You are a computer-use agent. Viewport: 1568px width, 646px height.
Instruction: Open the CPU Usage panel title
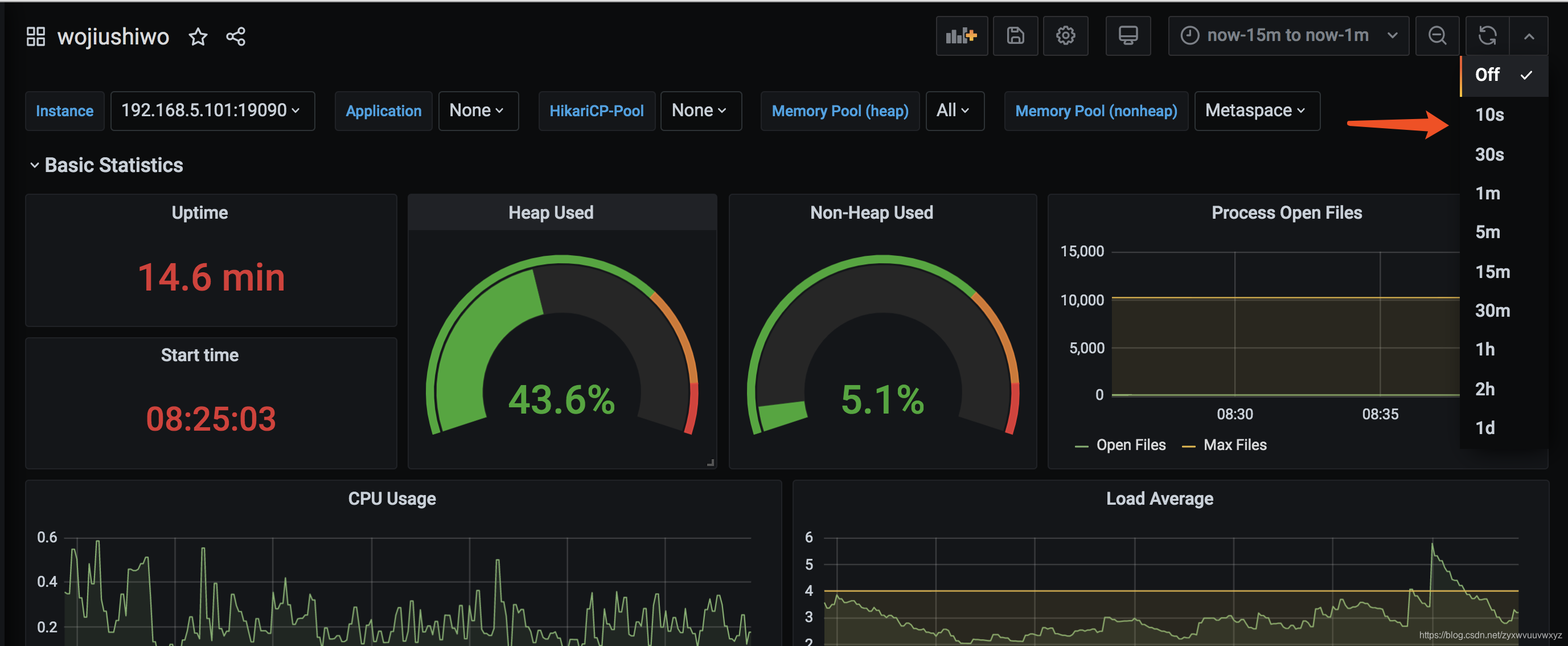(392, 498)
